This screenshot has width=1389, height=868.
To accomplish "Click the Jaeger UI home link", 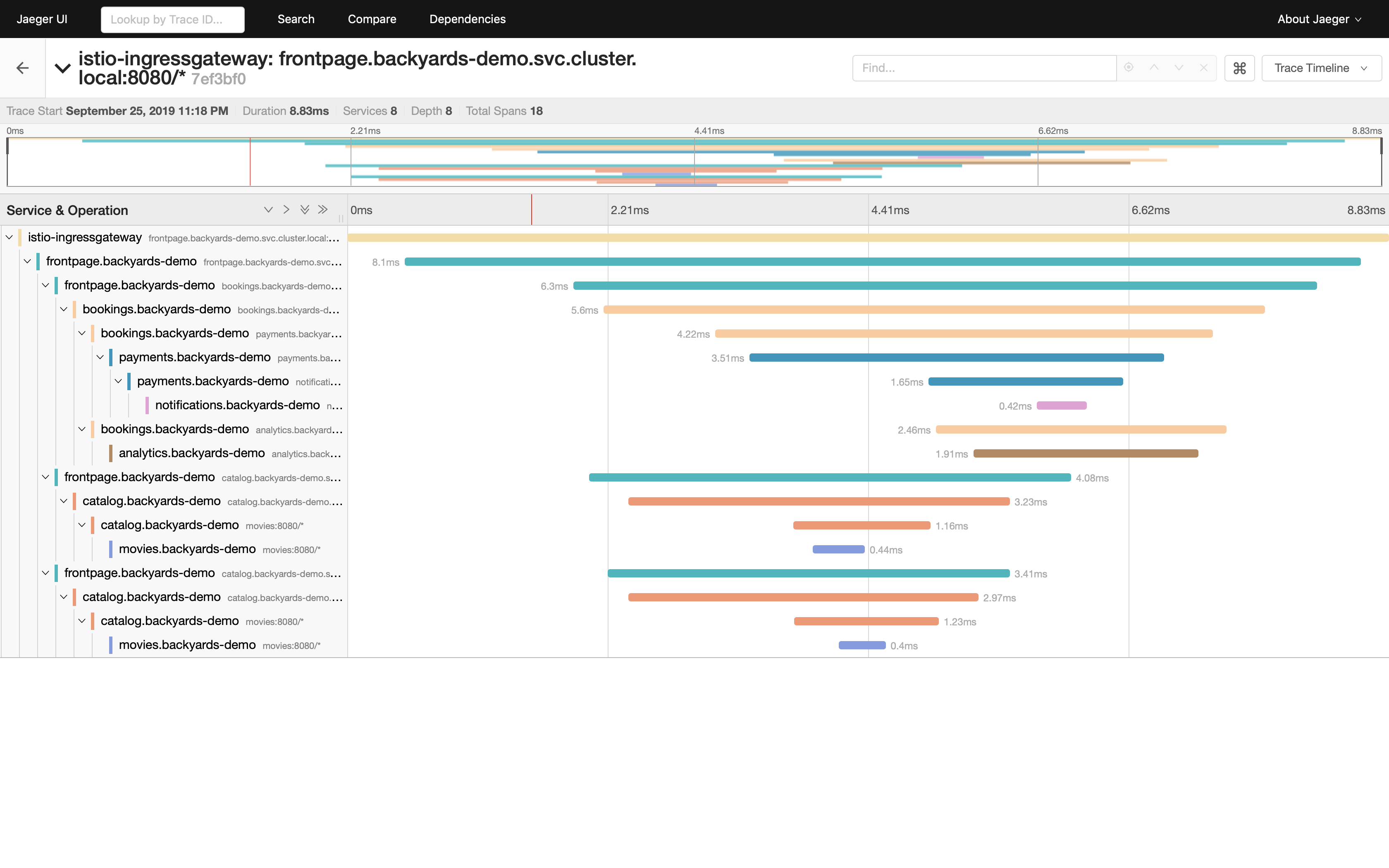I will (42, 19).
